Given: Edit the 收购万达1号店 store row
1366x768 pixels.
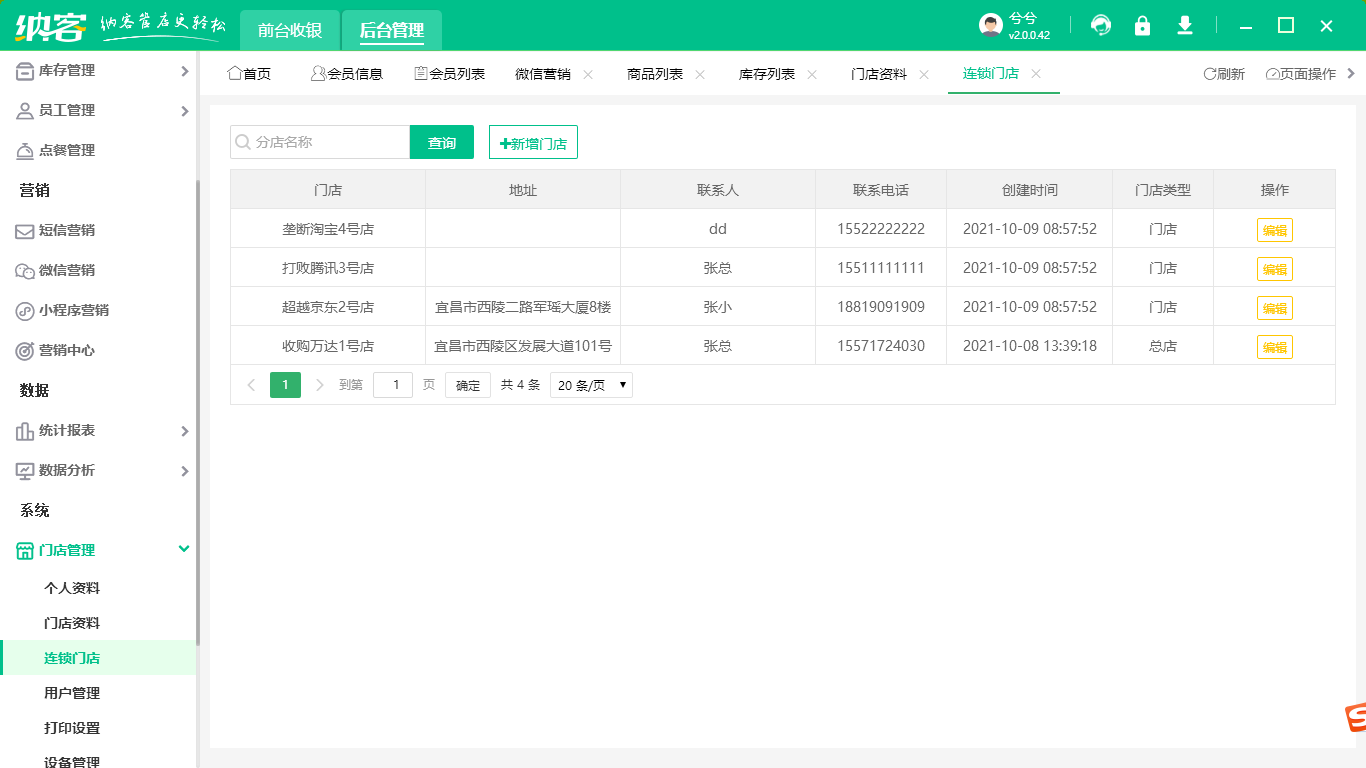Looking at the screenshot, I should click(x=1274, y=347).
